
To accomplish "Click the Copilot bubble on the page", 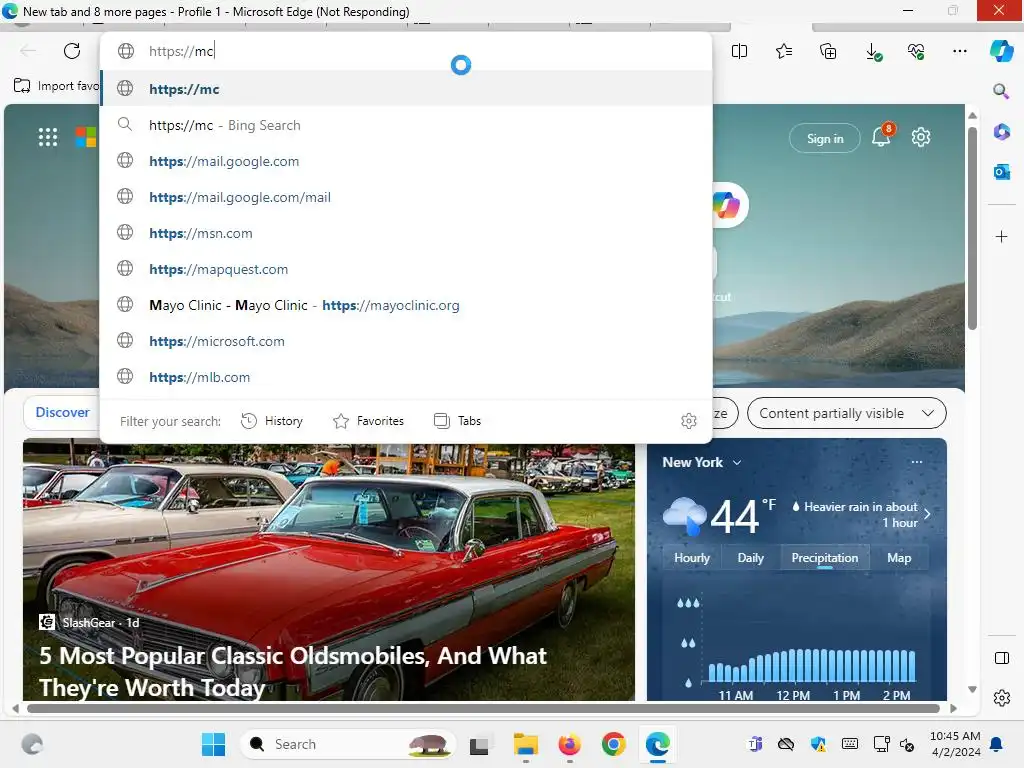I will tap(728, 205).
